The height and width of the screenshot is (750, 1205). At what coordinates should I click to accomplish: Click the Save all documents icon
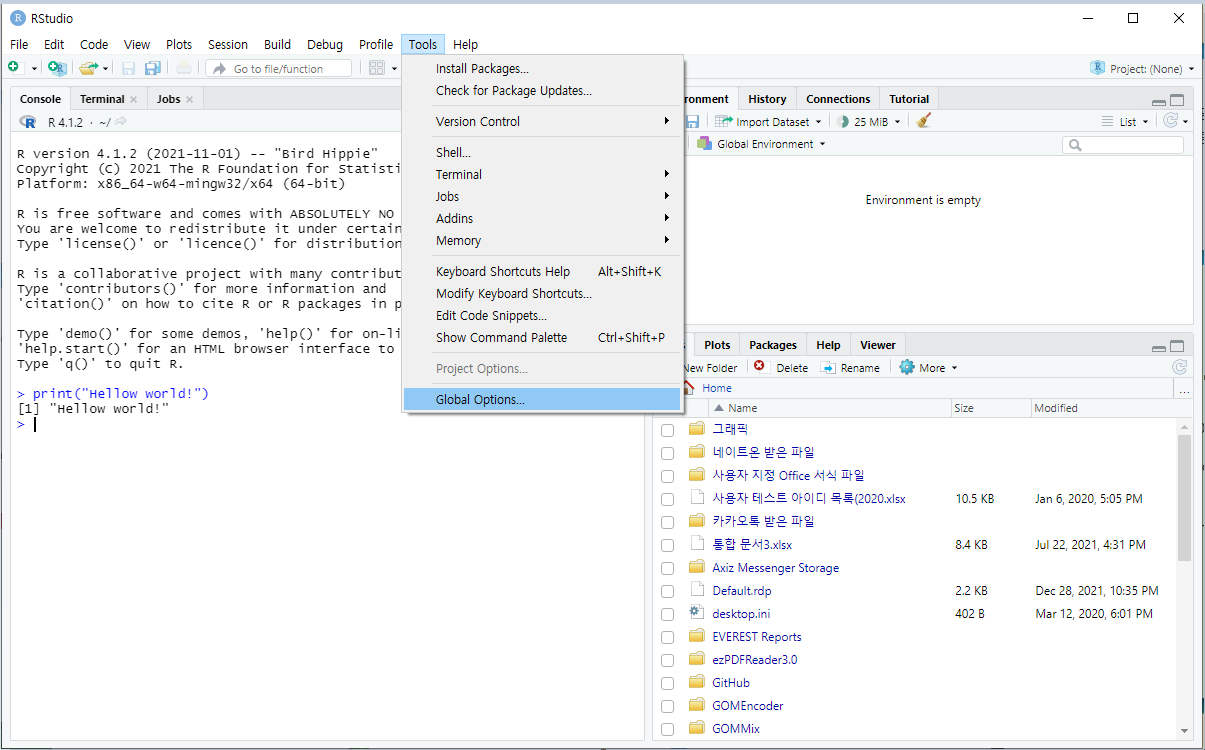click(153, 68)
